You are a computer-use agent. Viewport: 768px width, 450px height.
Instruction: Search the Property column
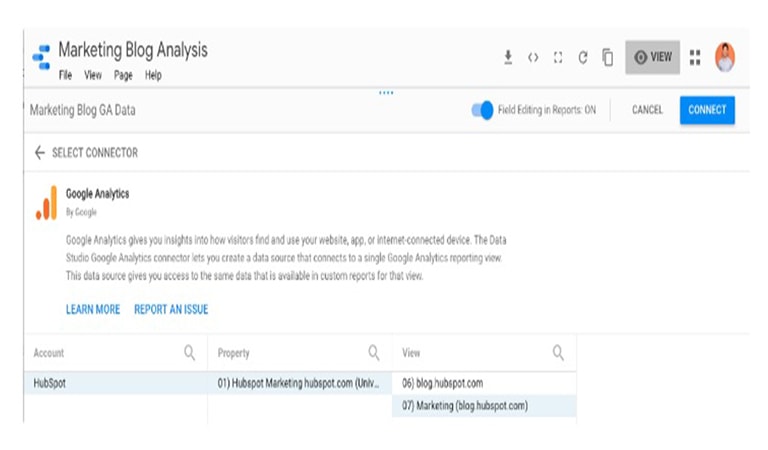pyautogui.click(x=374, y=353)
